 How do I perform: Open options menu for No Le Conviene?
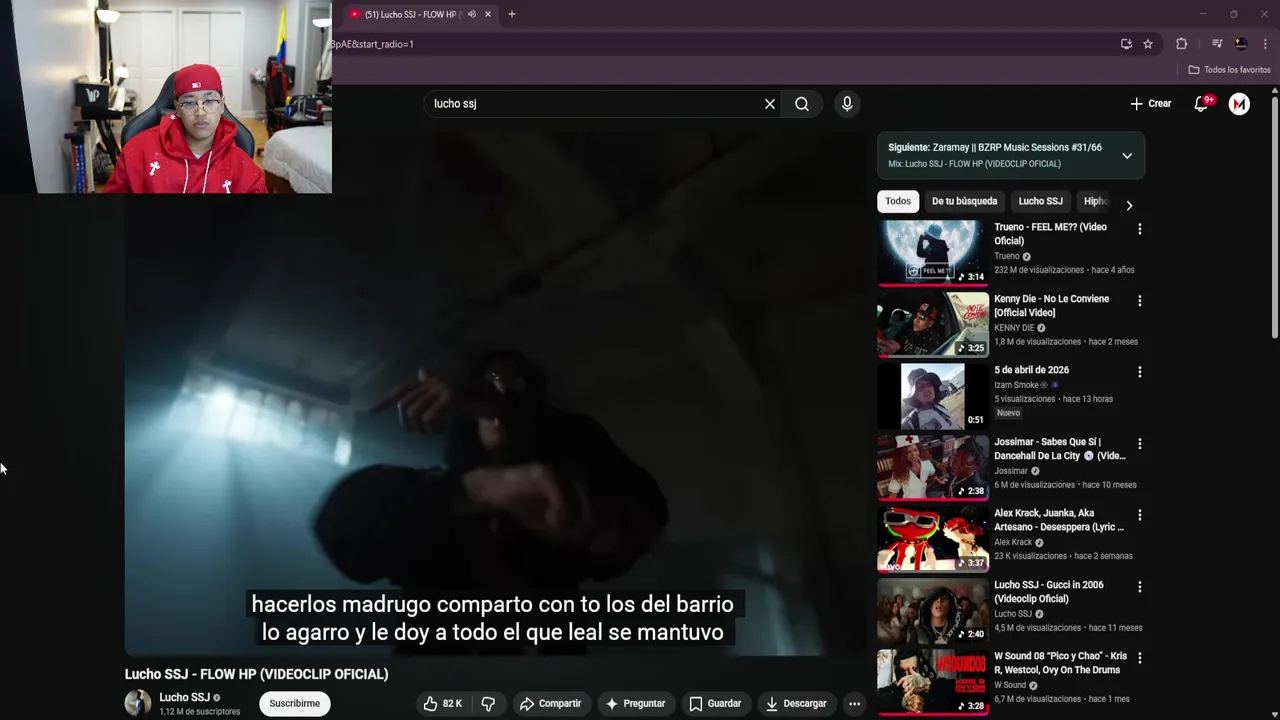[1140, 301]
